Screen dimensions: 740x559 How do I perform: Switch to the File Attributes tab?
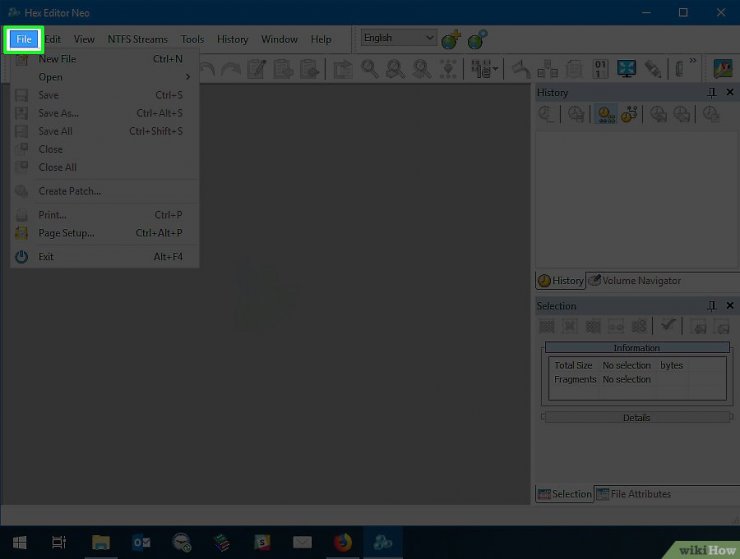[633, 494]
